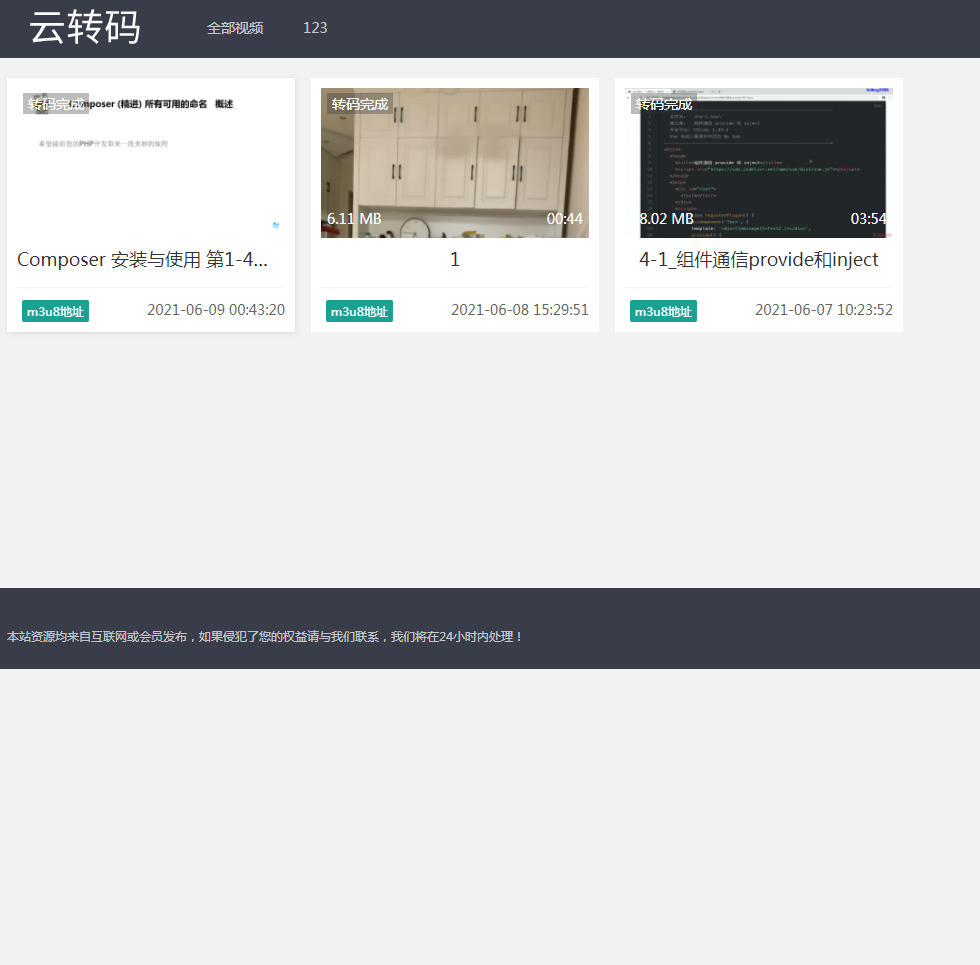Image resolution: width=980 pixels, height=965 pixels.
Task: Open the 123 category in the navigation
Action: (315, 28)
